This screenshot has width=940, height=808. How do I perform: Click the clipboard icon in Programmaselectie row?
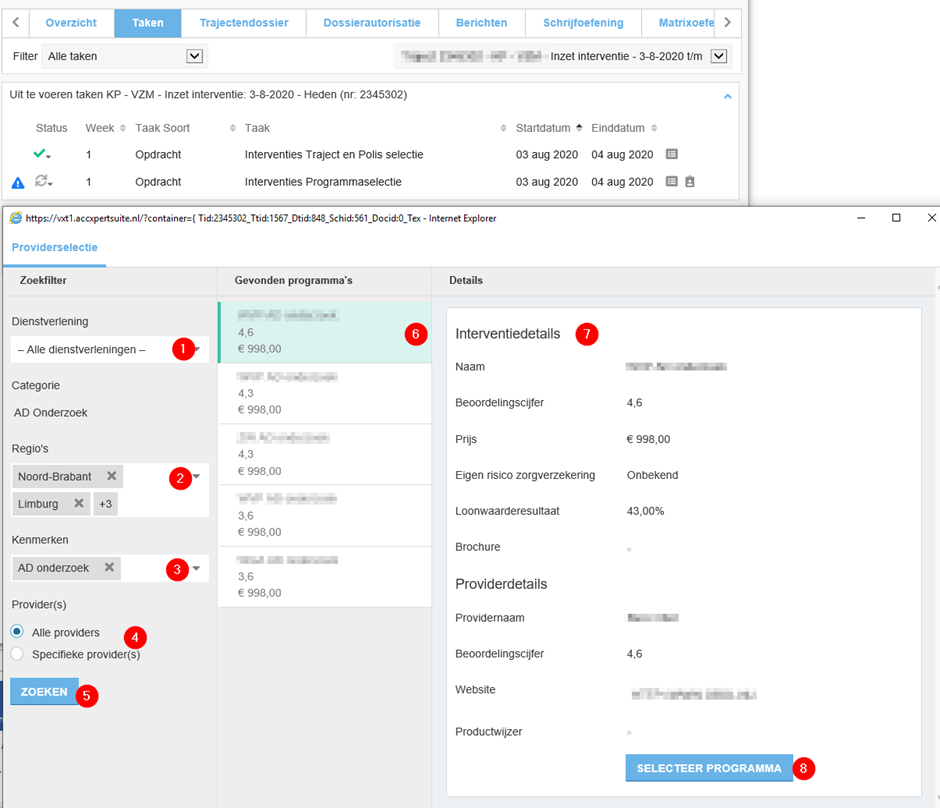tap(690, 182)
